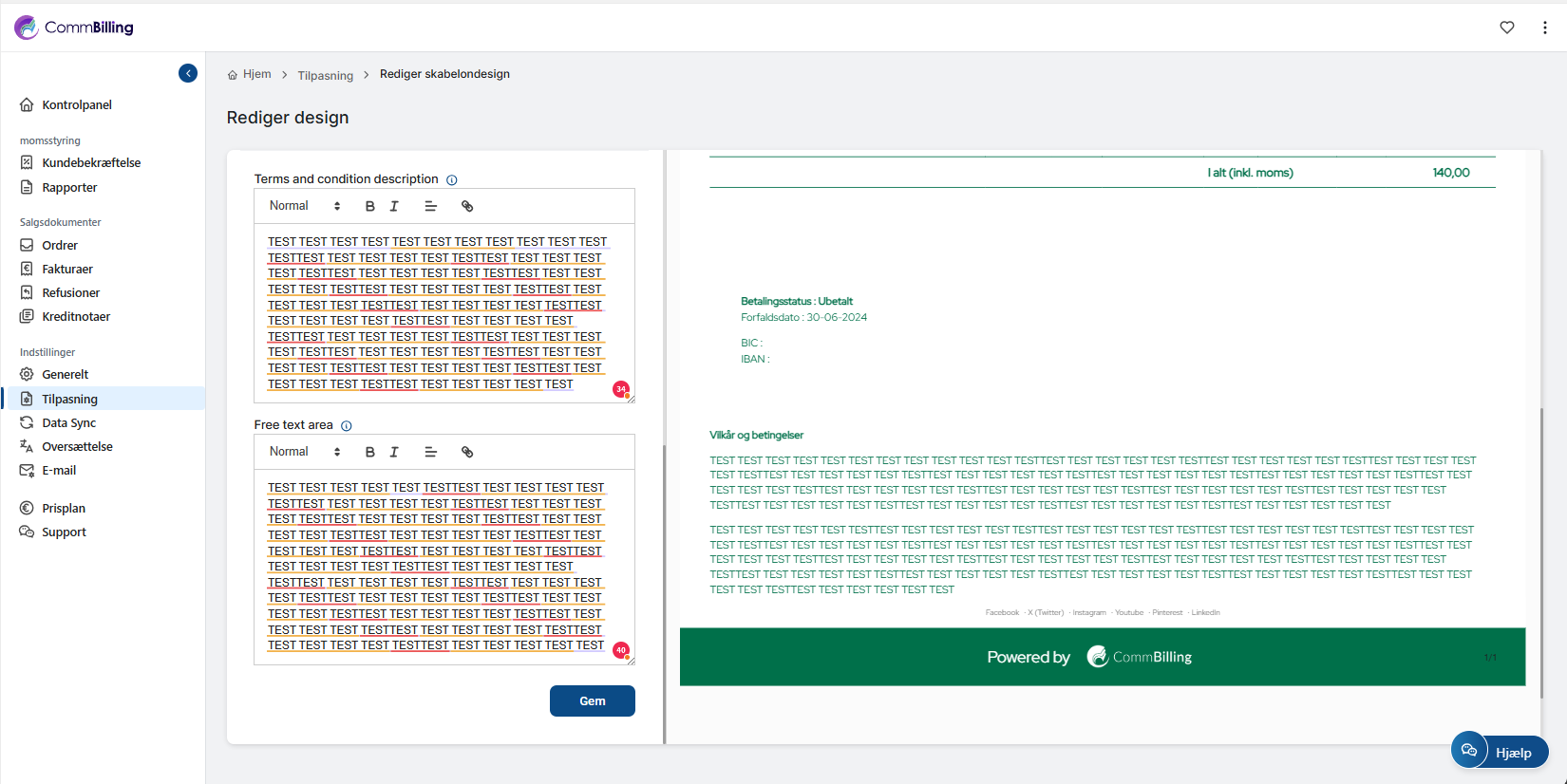
Task: Collapse the sidebar with the blue arrow
Action: click(x=188, y=73)
